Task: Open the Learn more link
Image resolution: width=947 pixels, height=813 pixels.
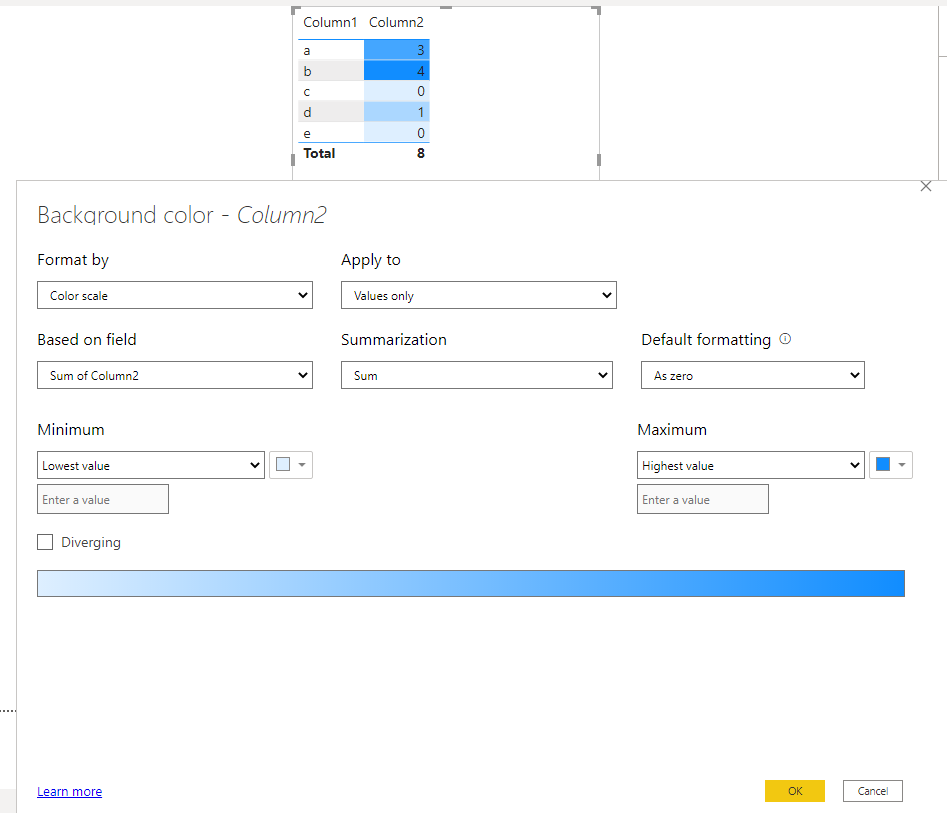Action: point(69,791)
